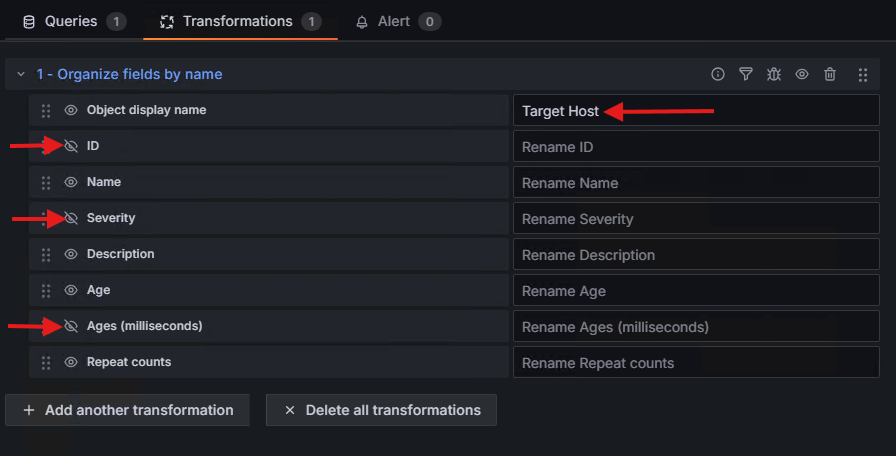Grab the transformation row drag handle

pos(863,74)
